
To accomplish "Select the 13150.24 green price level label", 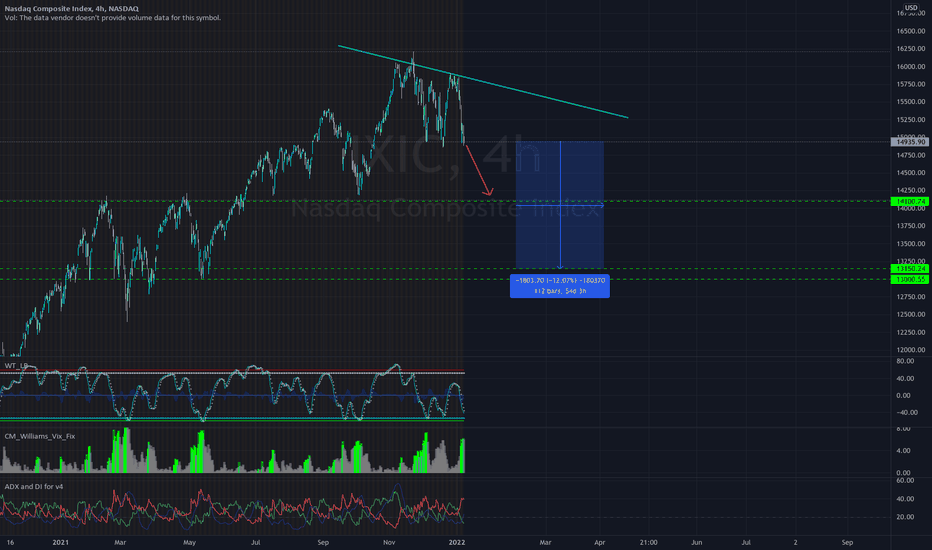I will [910, 269].
